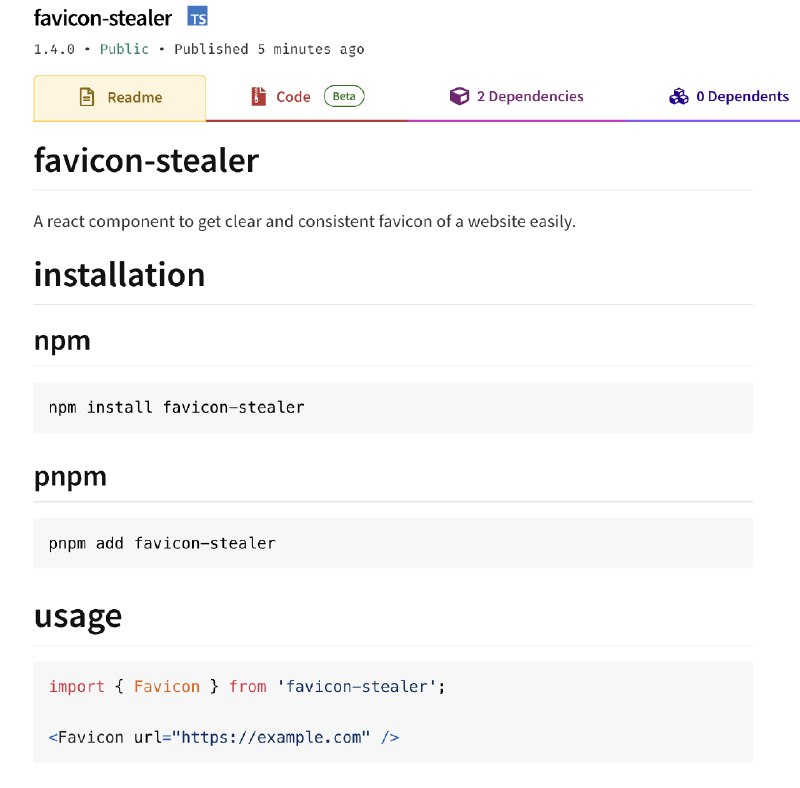Open the Readme tab
Viewport: 800px width, 788px height.
coord(120,98)
